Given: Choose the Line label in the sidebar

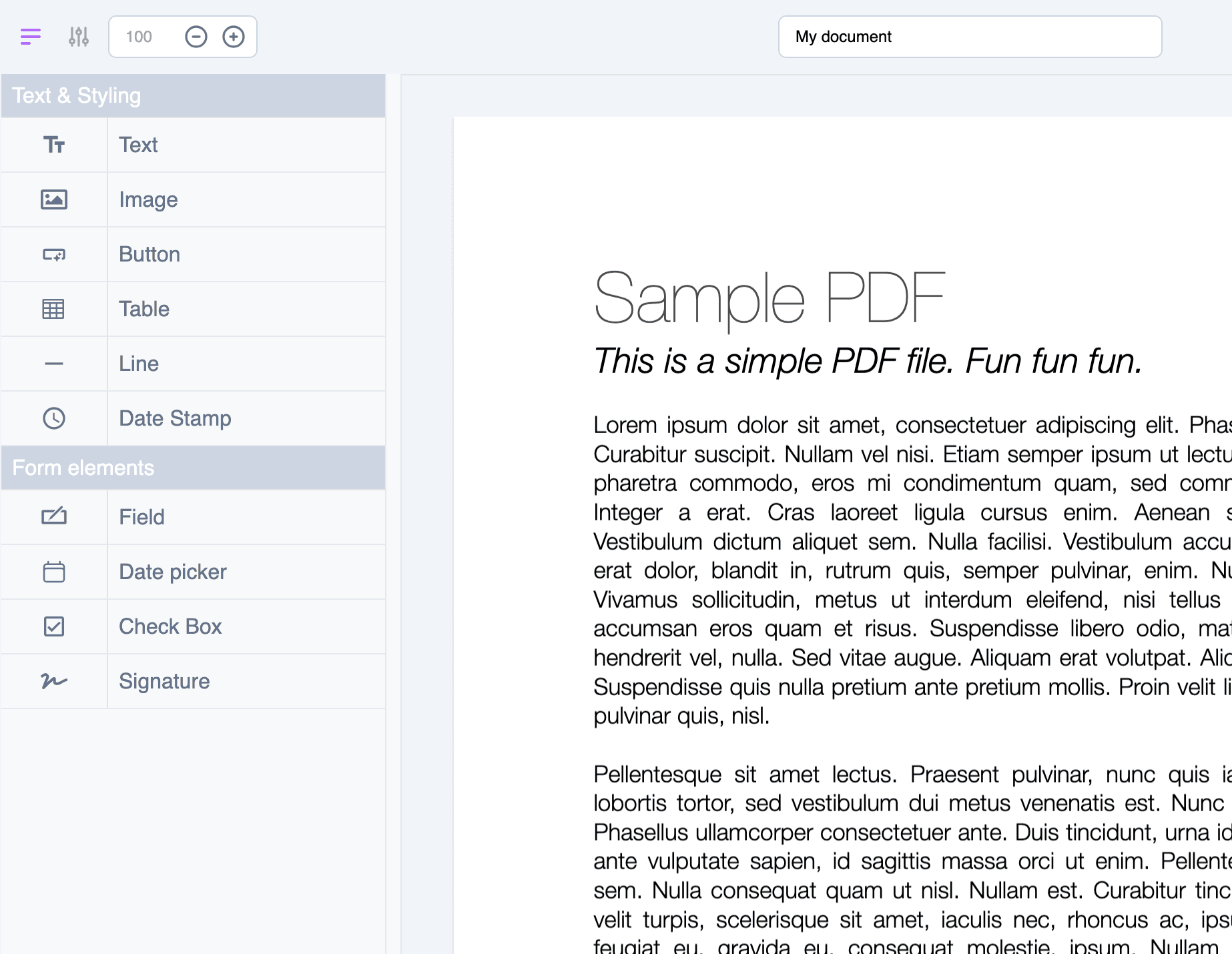Looking at the screenshot, I should 139,364.
